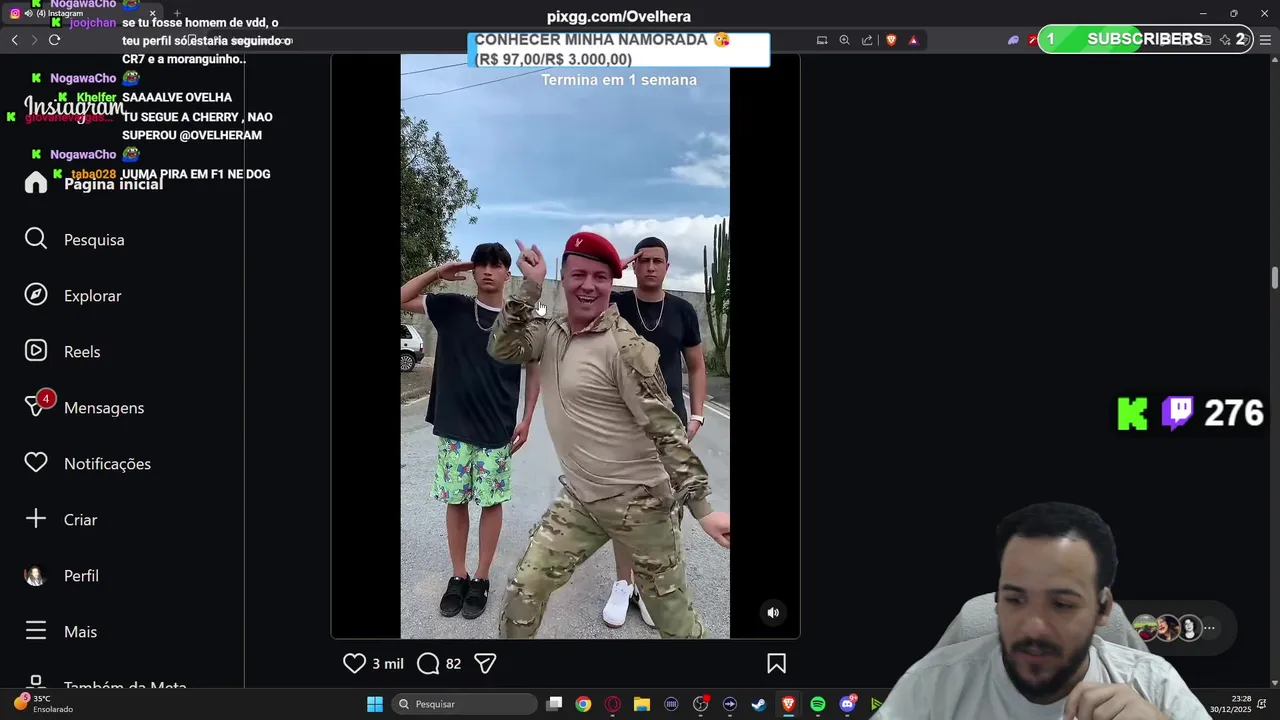1280x720 pixels.
Task: Click install app icon in address bar
Action: [x=822, y=40]
